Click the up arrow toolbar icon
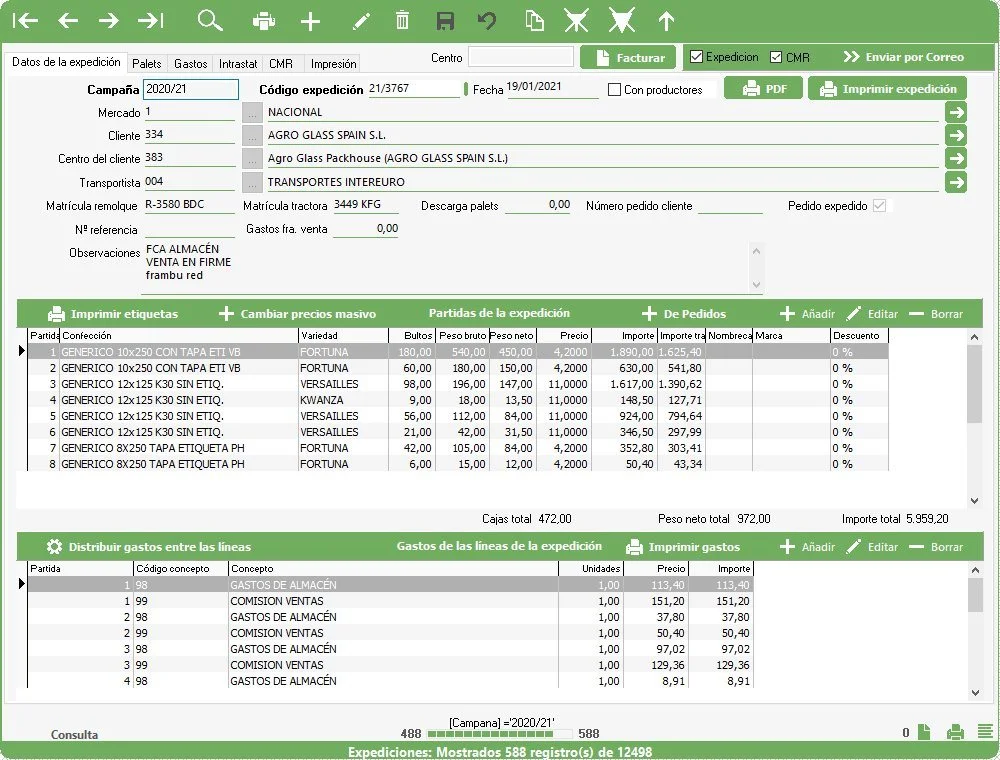 pyautogui.click(x=666, y=21)
